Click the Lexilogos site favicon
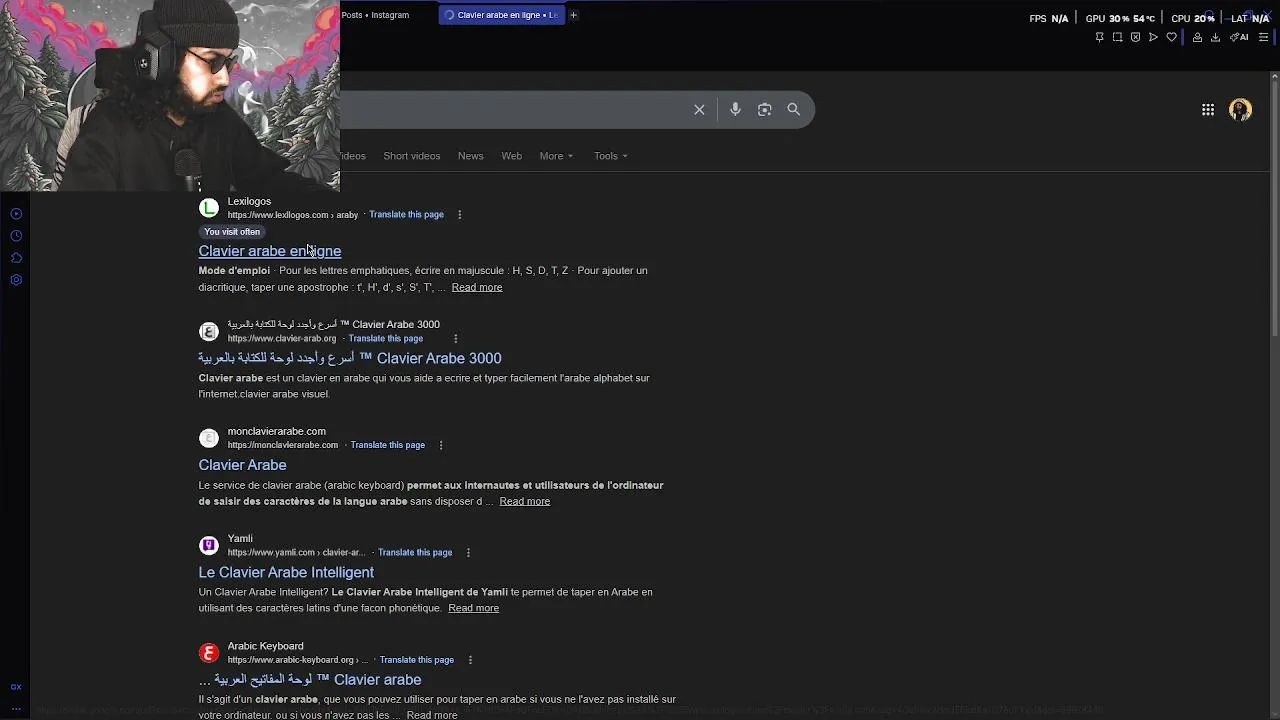Image resolution: width=1280 pixels, height=720 pixels. pos(209,208)
